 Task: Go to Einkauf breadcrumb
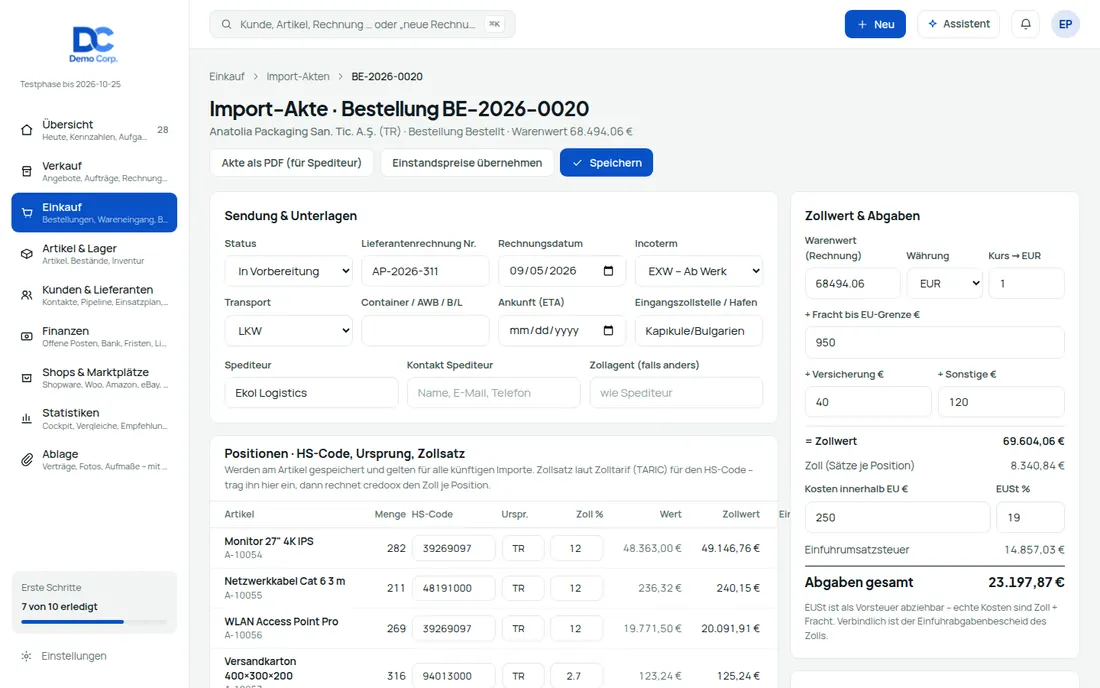tap(227, 76)
